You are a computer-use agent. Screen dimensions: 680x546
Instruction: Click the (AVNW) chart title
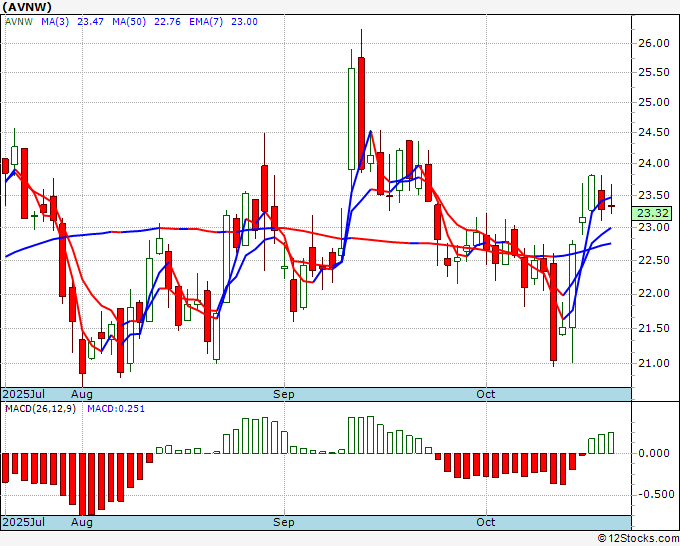(27, 7)
